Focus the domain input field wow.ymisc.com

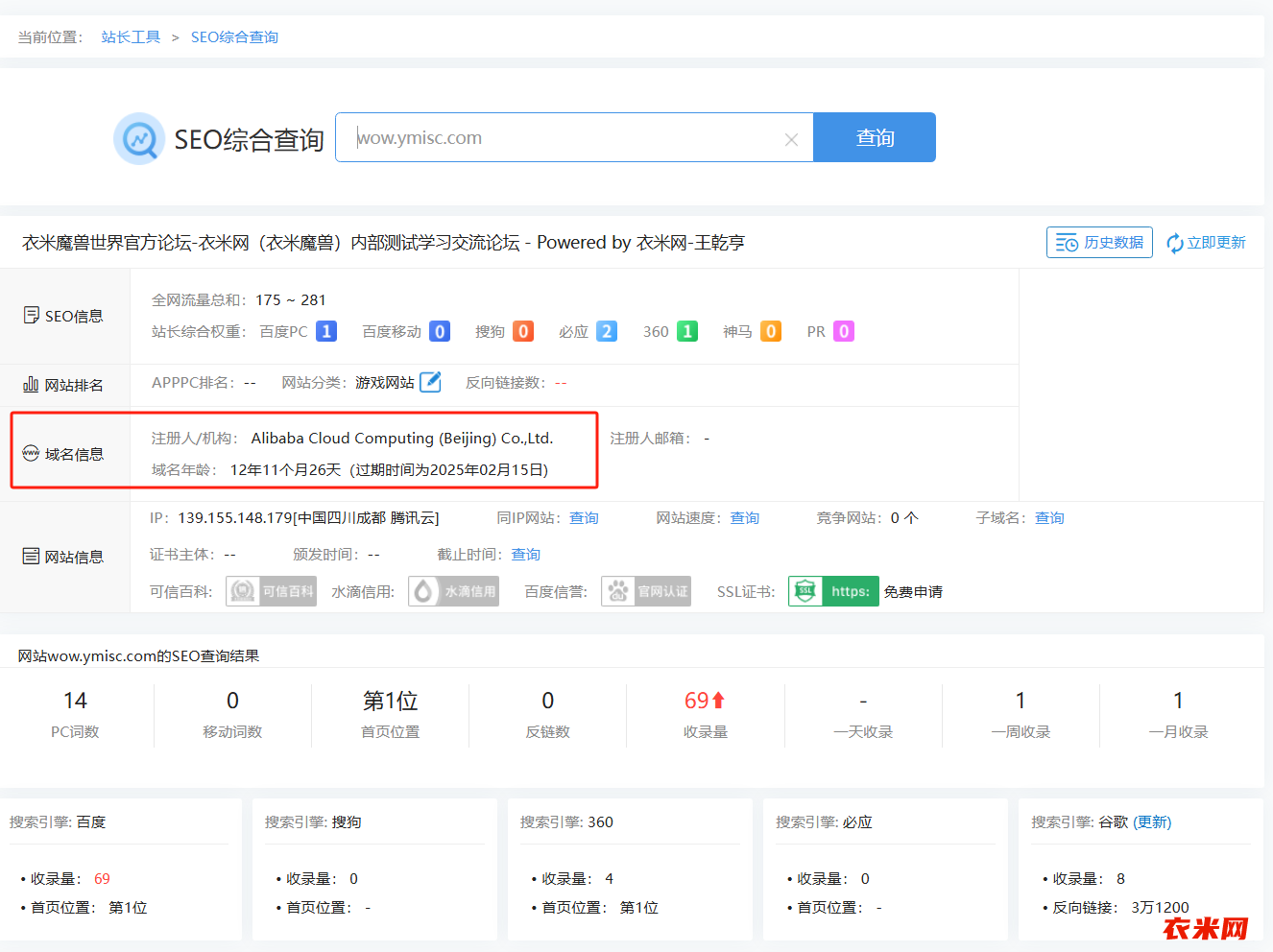[574, 137]
